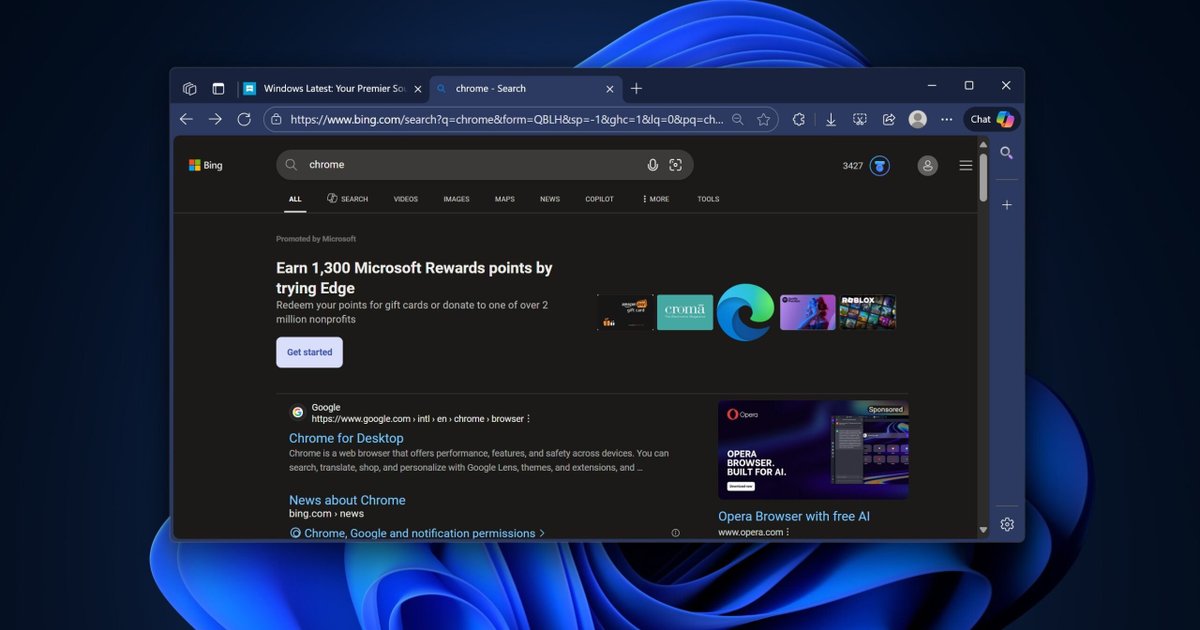
Task: Open Settings and more ellipsis menu
Action: click(946, 119)
